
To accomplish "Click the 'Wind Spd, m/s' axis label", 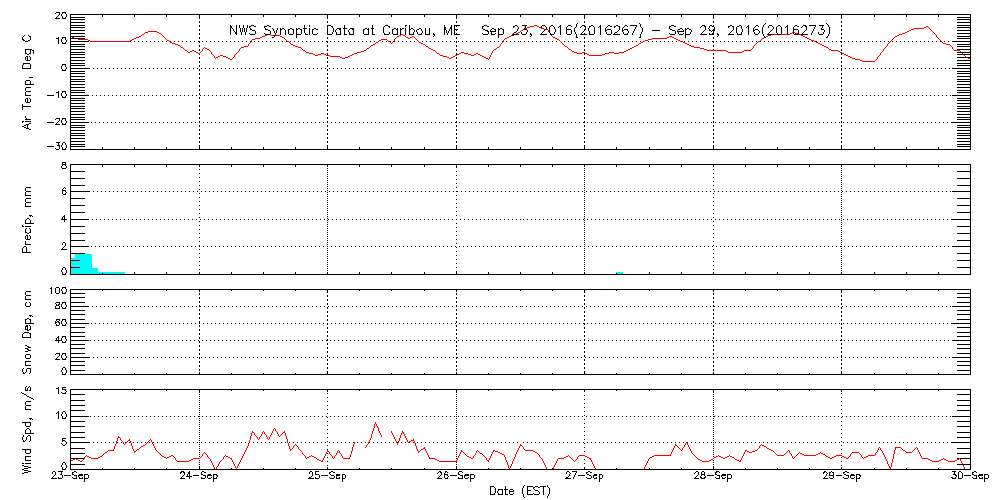I will click(27, 429).
